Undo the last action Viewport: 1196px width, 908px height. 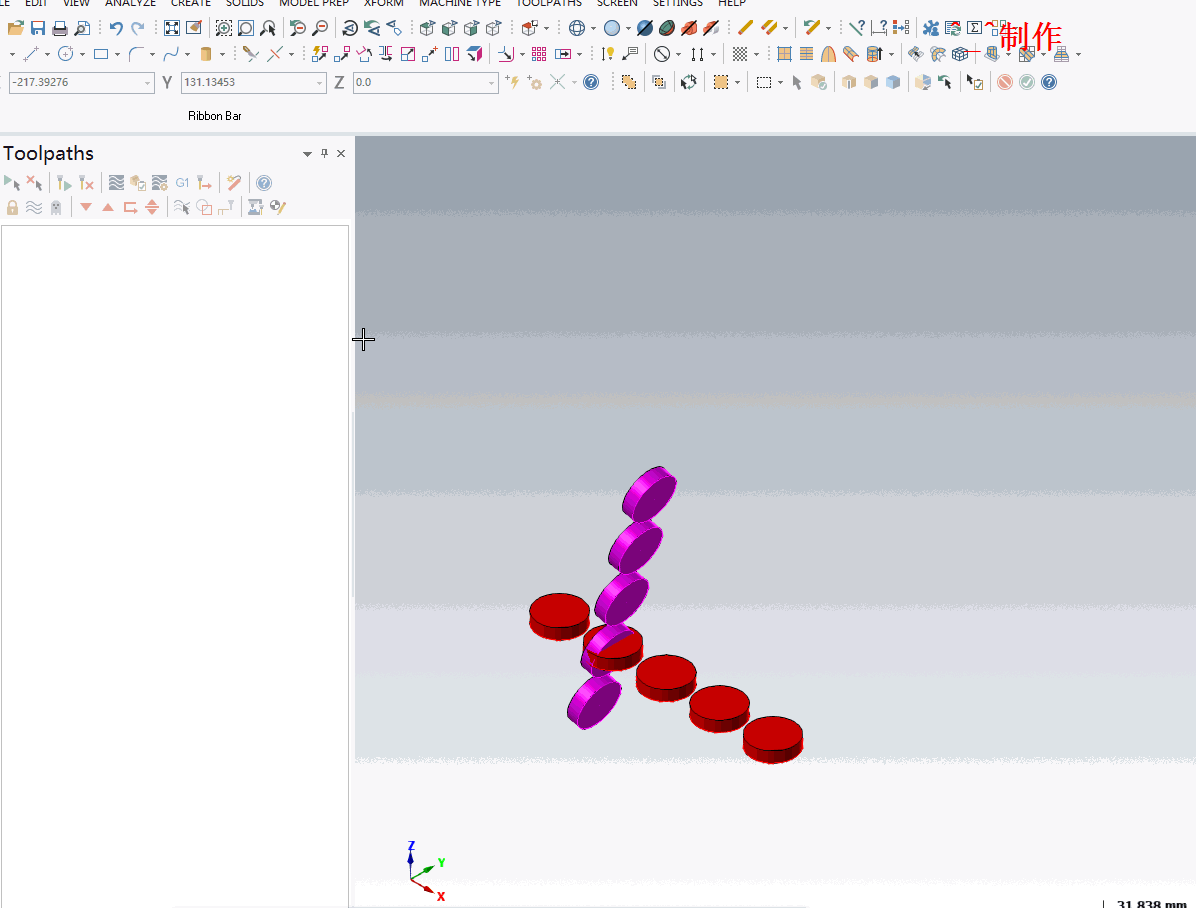(x=116, y=28)
